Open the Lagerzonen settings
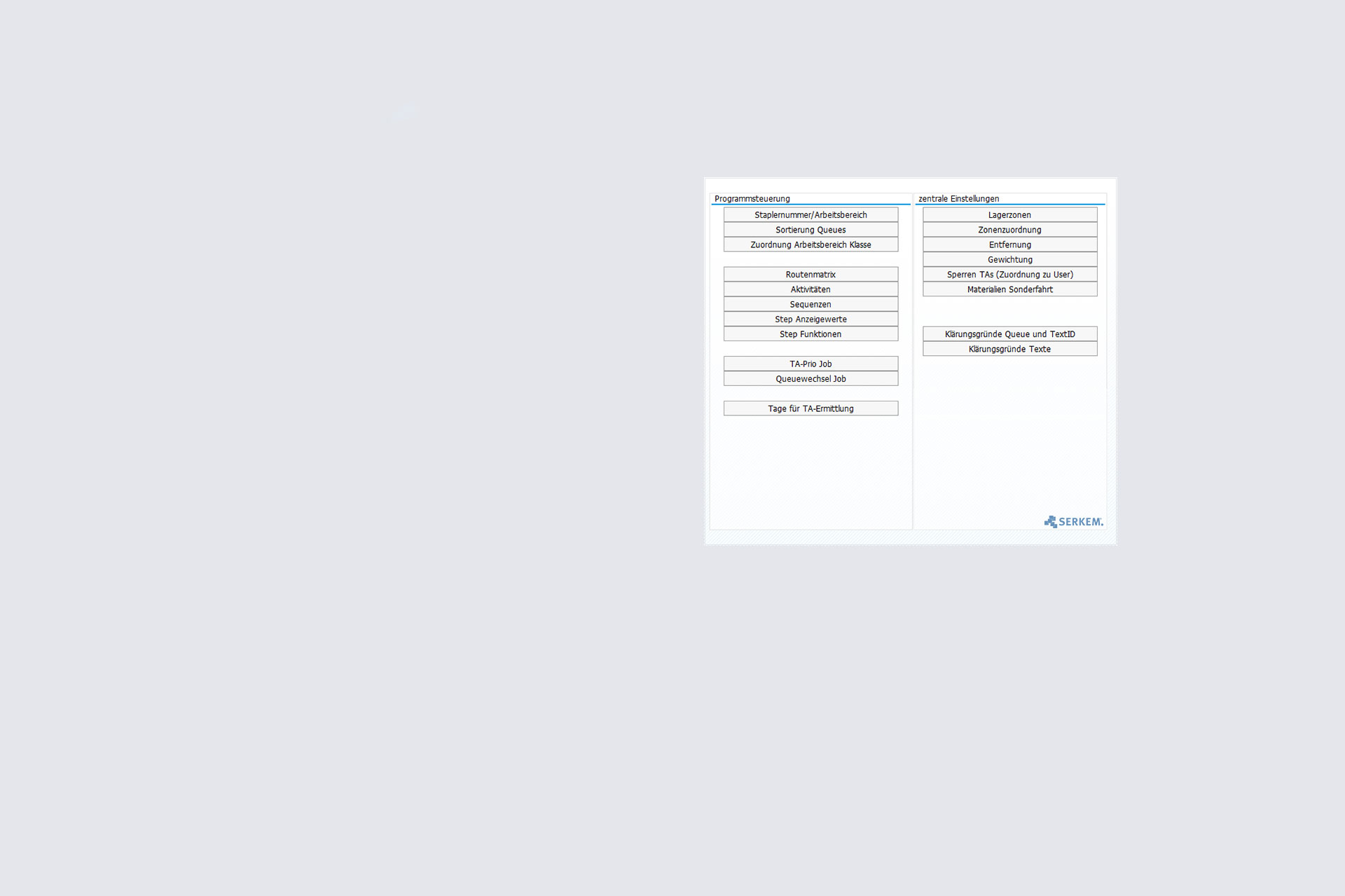The height and width of the screenshot is (896, 1345). click(x=1009, y=215)
